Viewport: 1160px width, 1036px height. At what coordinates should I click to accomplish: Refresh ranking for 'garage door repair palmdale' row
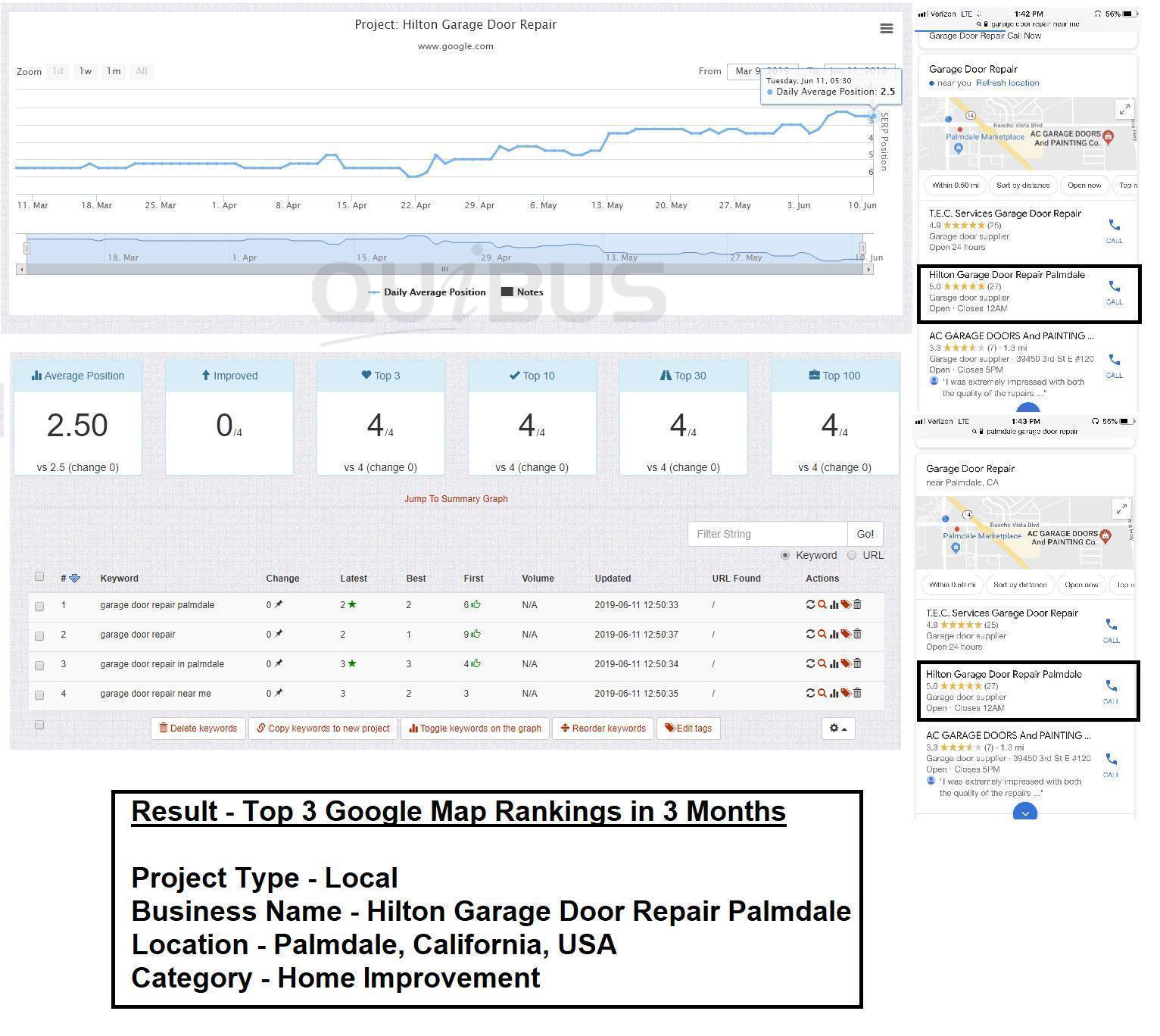[810, 604]
